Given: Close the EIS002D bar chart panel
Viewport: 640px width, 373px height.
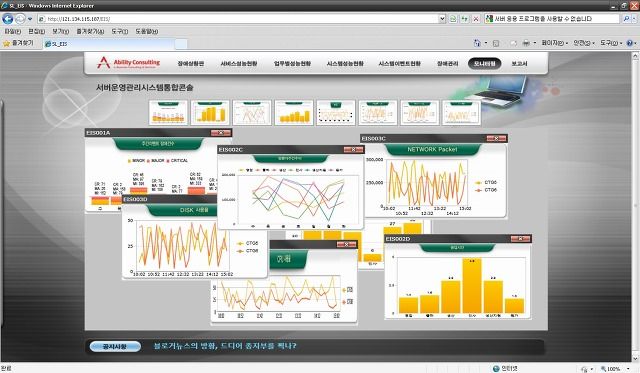Looking at the screenshot, I should tap(521, 239).
